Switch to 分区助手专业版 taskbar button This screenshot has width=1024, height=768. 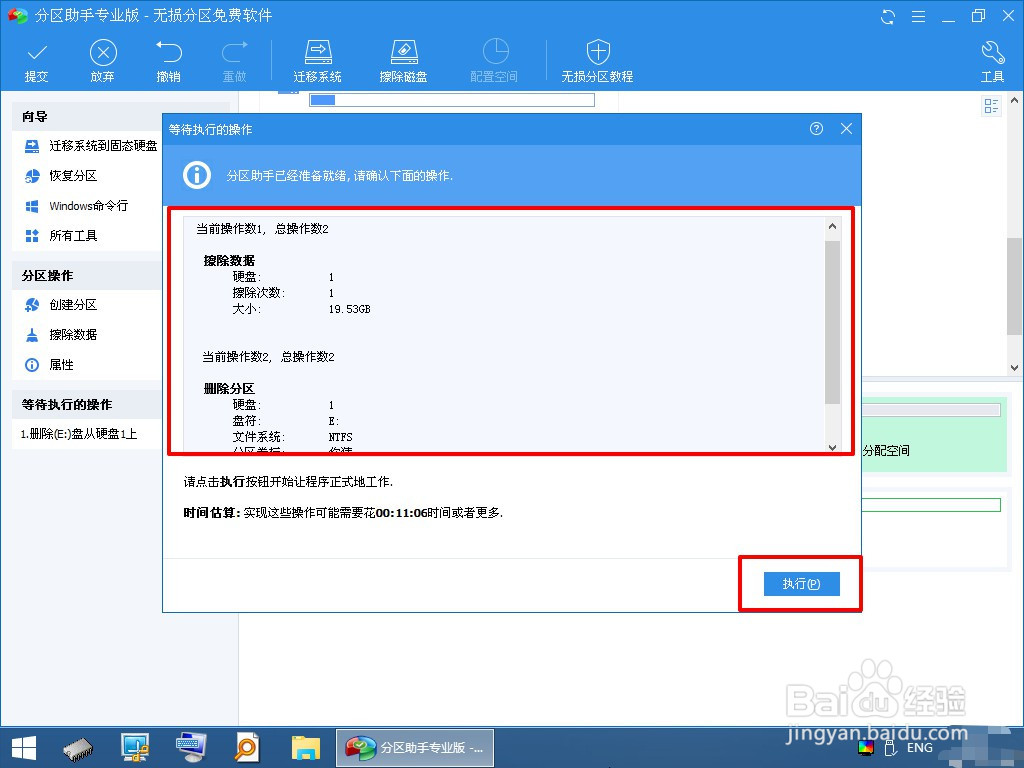(x=415, y=748)
